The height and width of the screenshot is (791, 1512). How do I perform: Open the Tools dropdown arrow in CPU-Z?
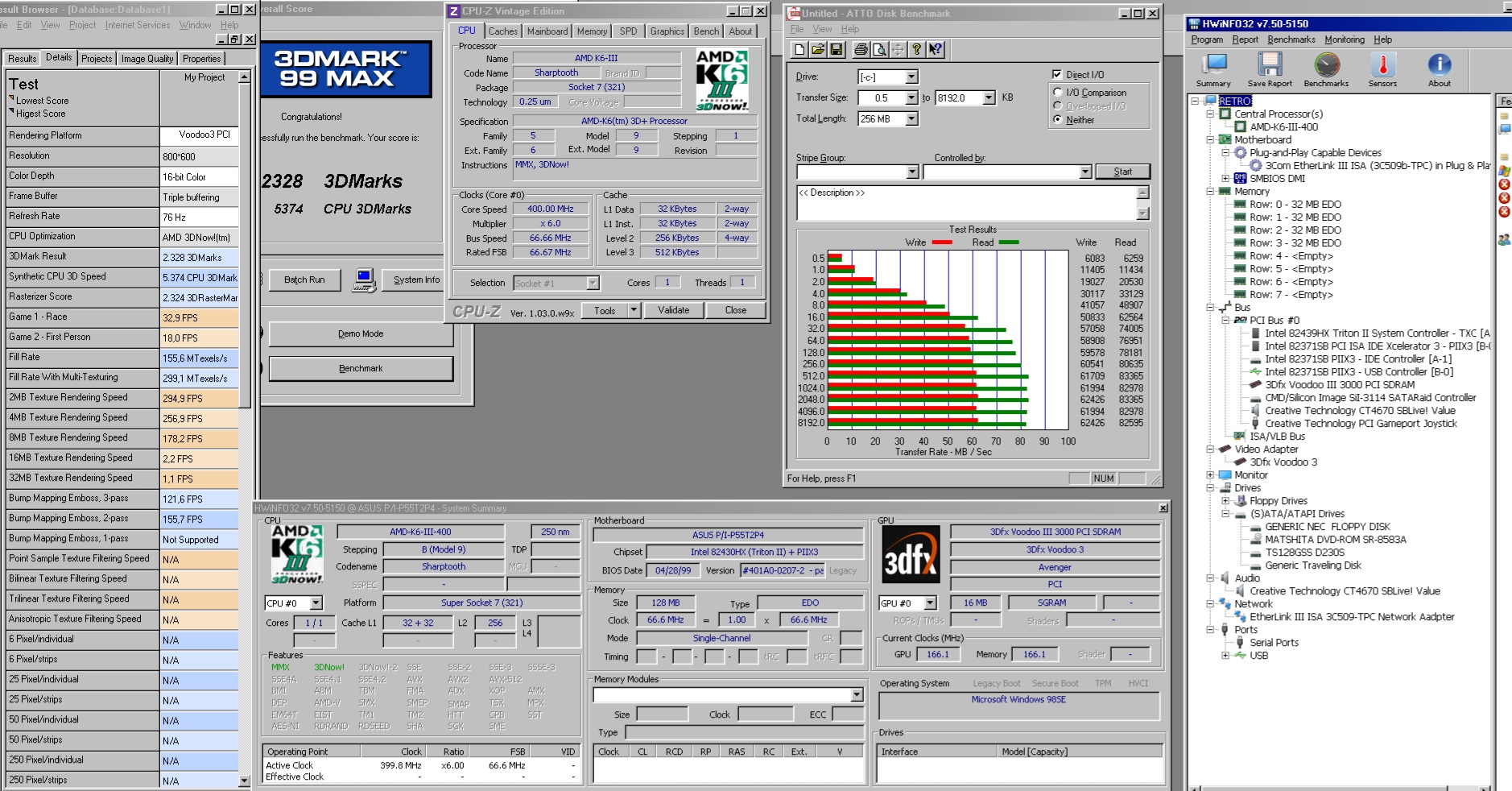[634, 310]
